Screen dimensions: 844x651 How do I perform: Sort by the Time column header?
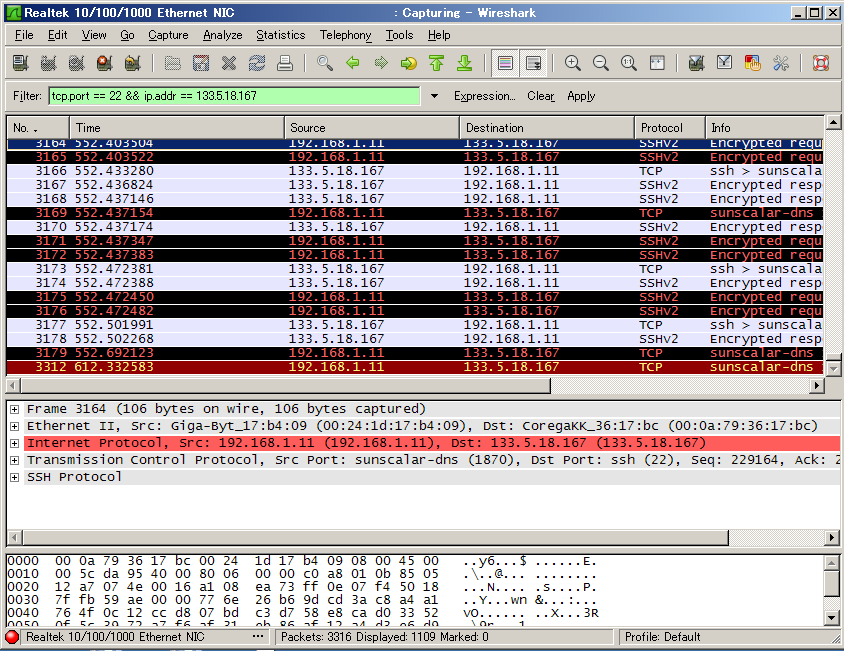point(177,128)
